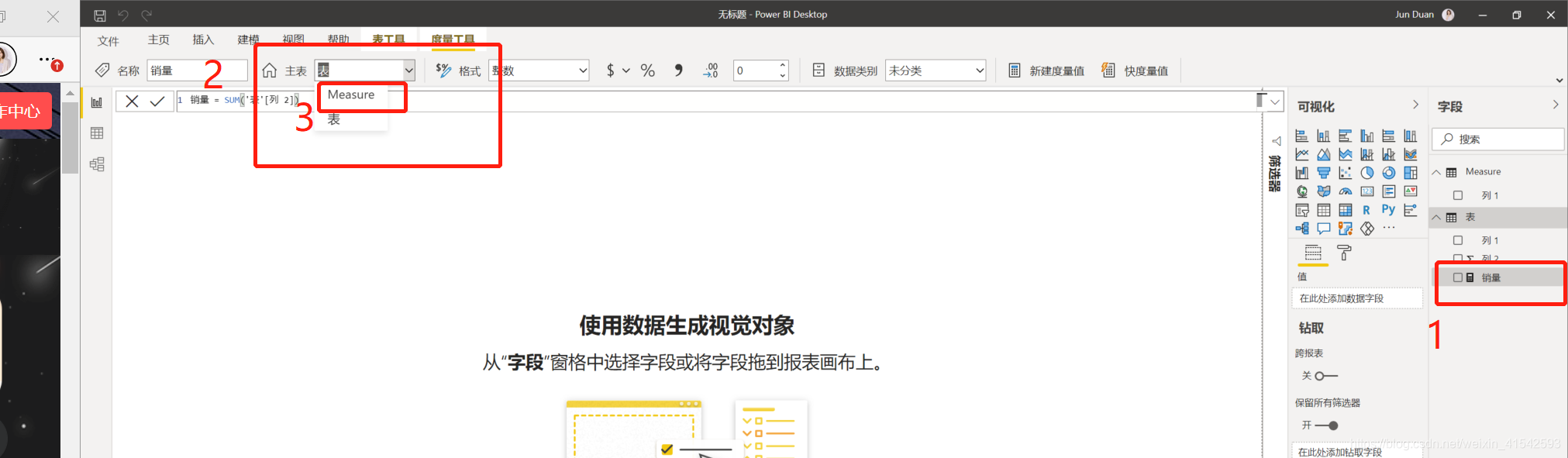Viewport: 1568px width, 458px height.
Task: Open the 文件 menu
Action: [x=109, y=40]
